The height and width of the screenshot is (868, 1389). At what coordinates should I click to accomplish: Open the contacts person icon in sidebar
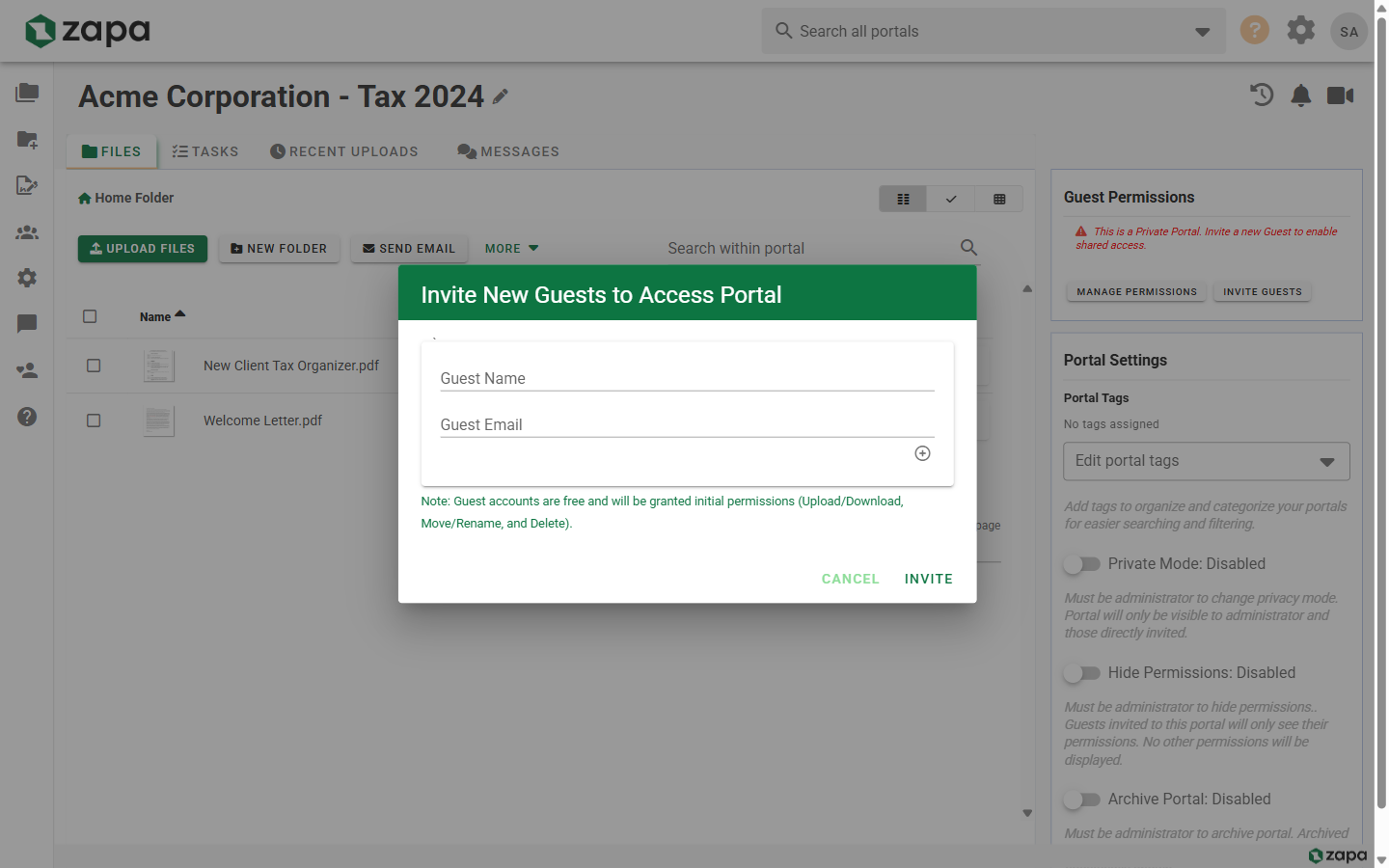pos(27,370)
